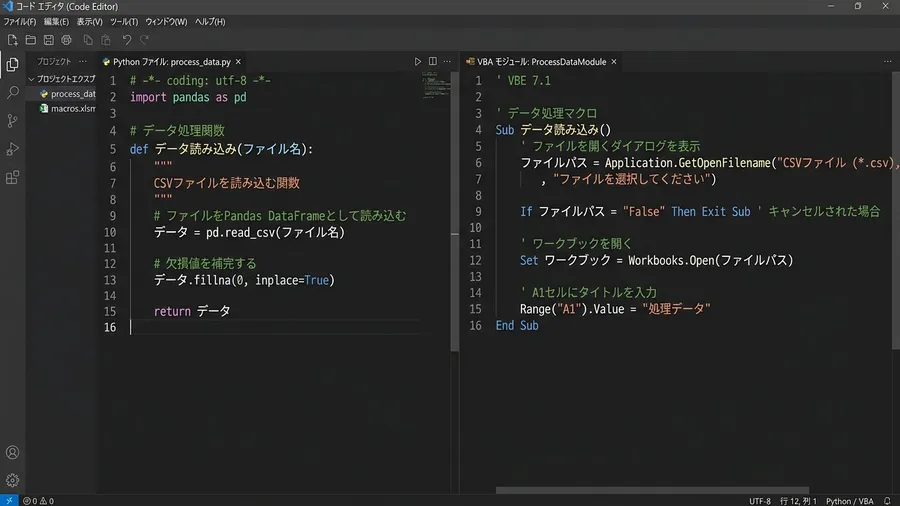
Task: Open notifications bell in status bar
Action: point(887,501)
